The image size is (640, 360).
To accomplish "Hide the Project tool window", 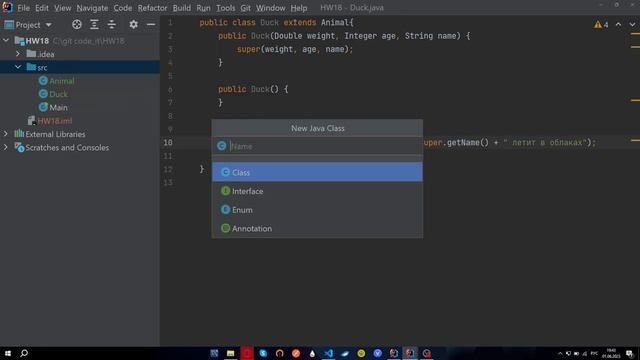I will pos(151,24).
